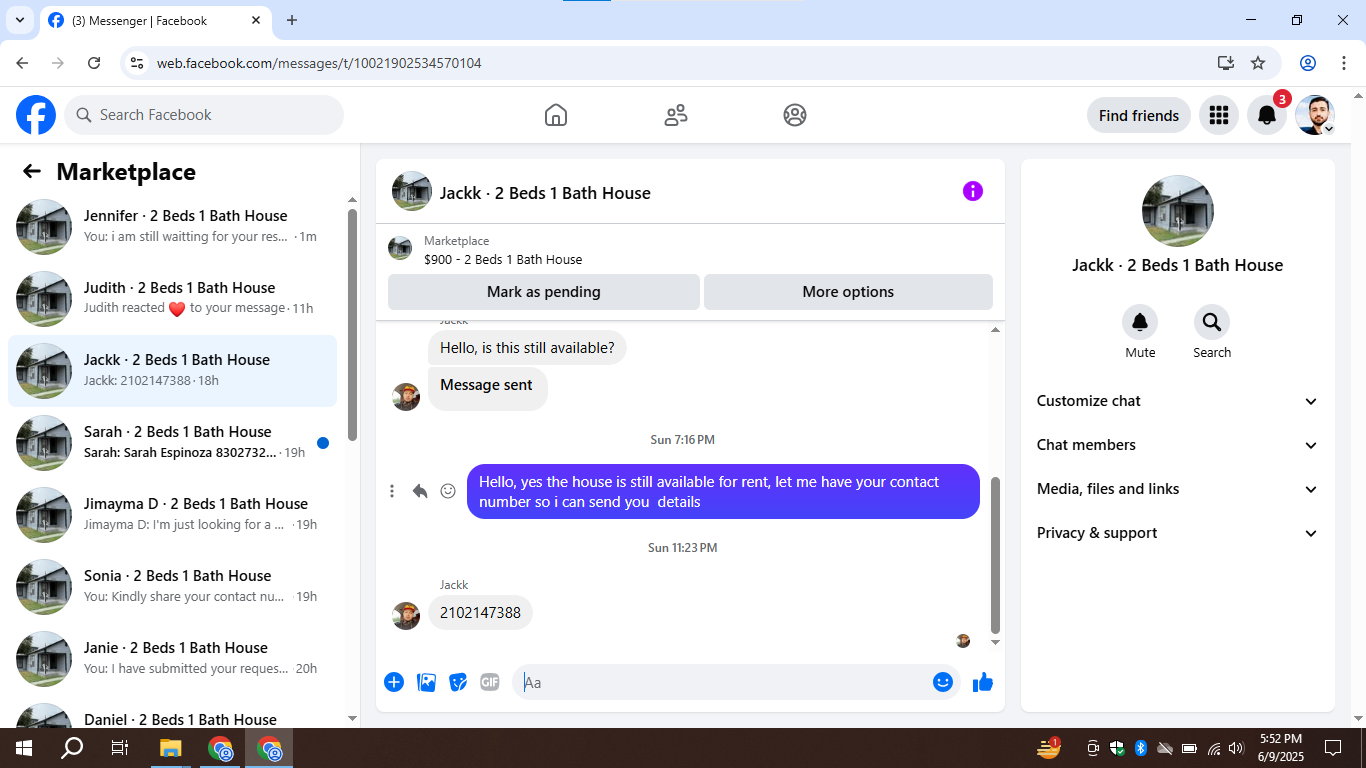Open notifications bell with 3 badge
The width and height of the screenshot is (1366, 768).
point(1267,115)
